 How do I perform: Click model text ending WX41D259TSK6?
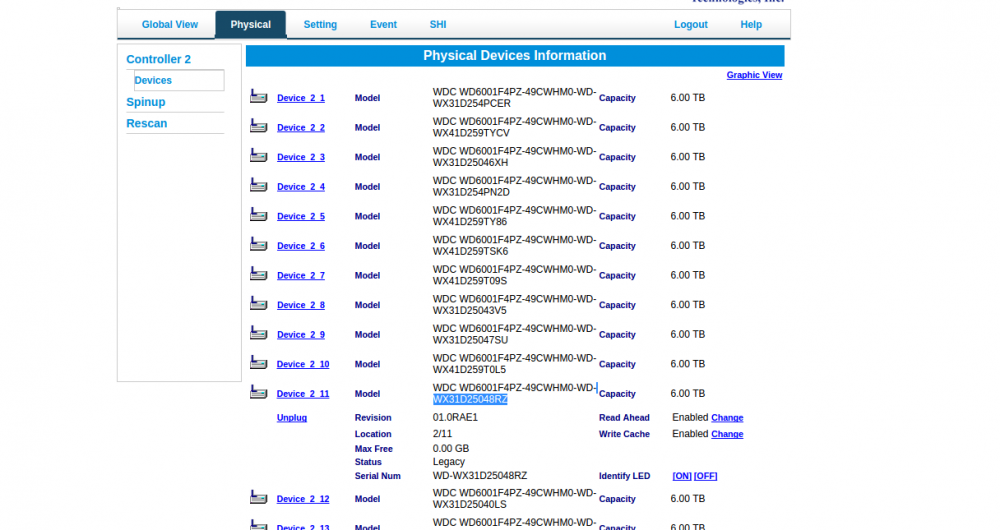coord(514,246)
